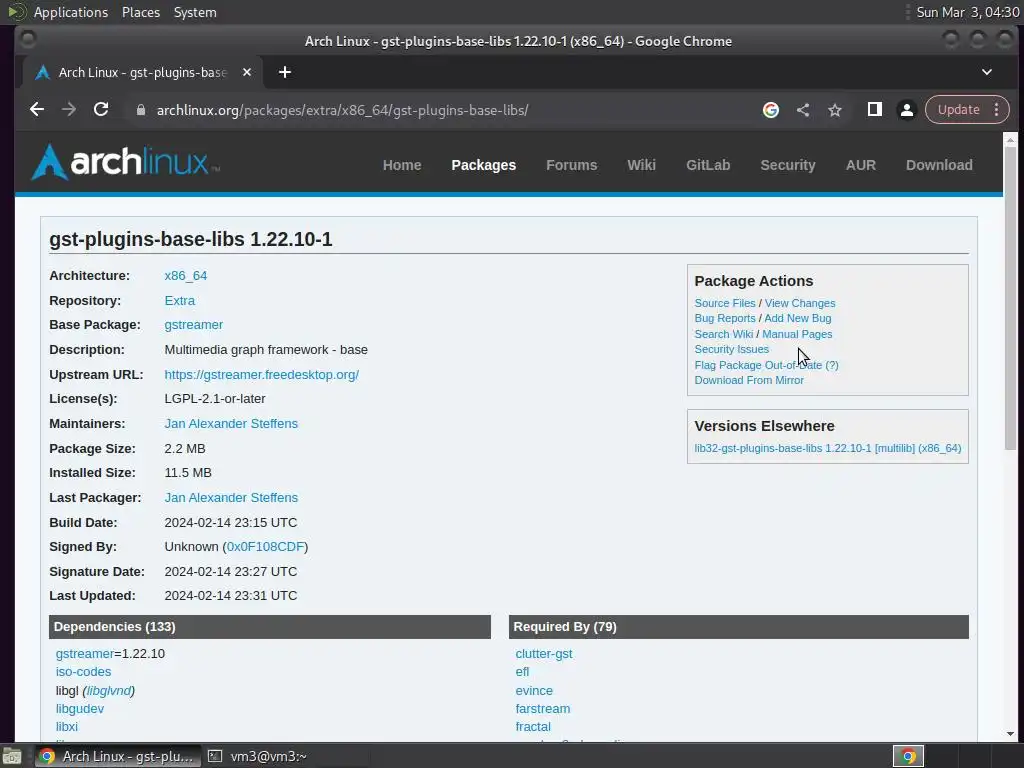Toggle Chrome side panel icon

tap(874, 110)
